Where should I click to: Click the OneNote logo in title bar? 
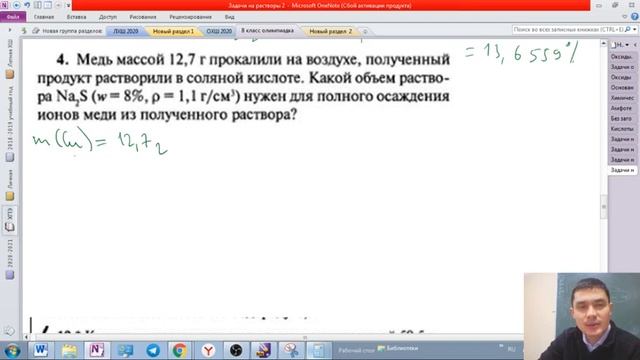click(4, 5)
